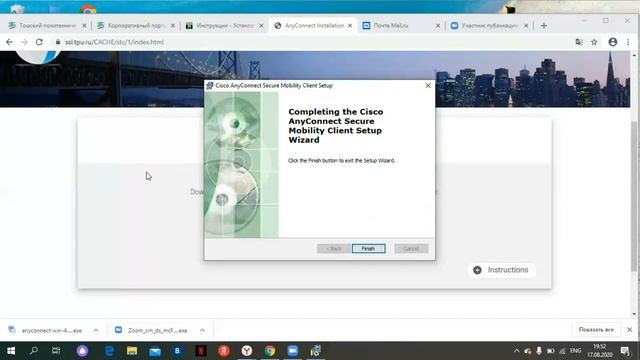The width and height of the screenshot is (640, 360).
Task: Open Instructions on the AnyConnect page
Action: click(502, 270)
